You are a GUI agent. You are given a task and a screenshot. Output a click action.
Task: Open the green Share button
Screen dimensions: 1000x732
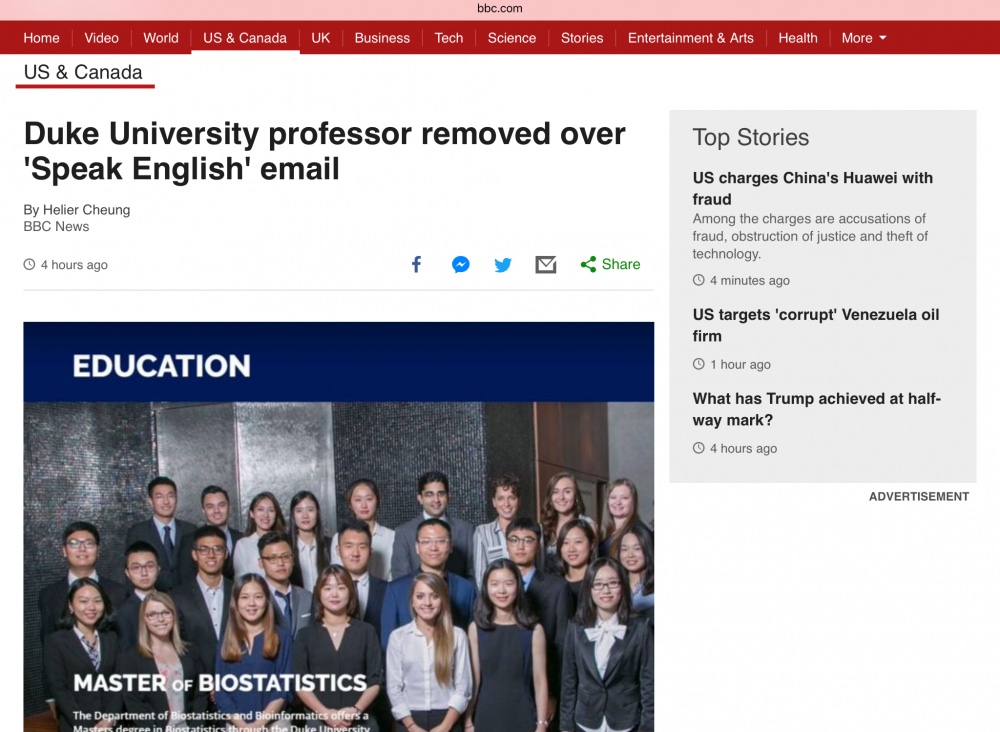(x=610, y=265)
